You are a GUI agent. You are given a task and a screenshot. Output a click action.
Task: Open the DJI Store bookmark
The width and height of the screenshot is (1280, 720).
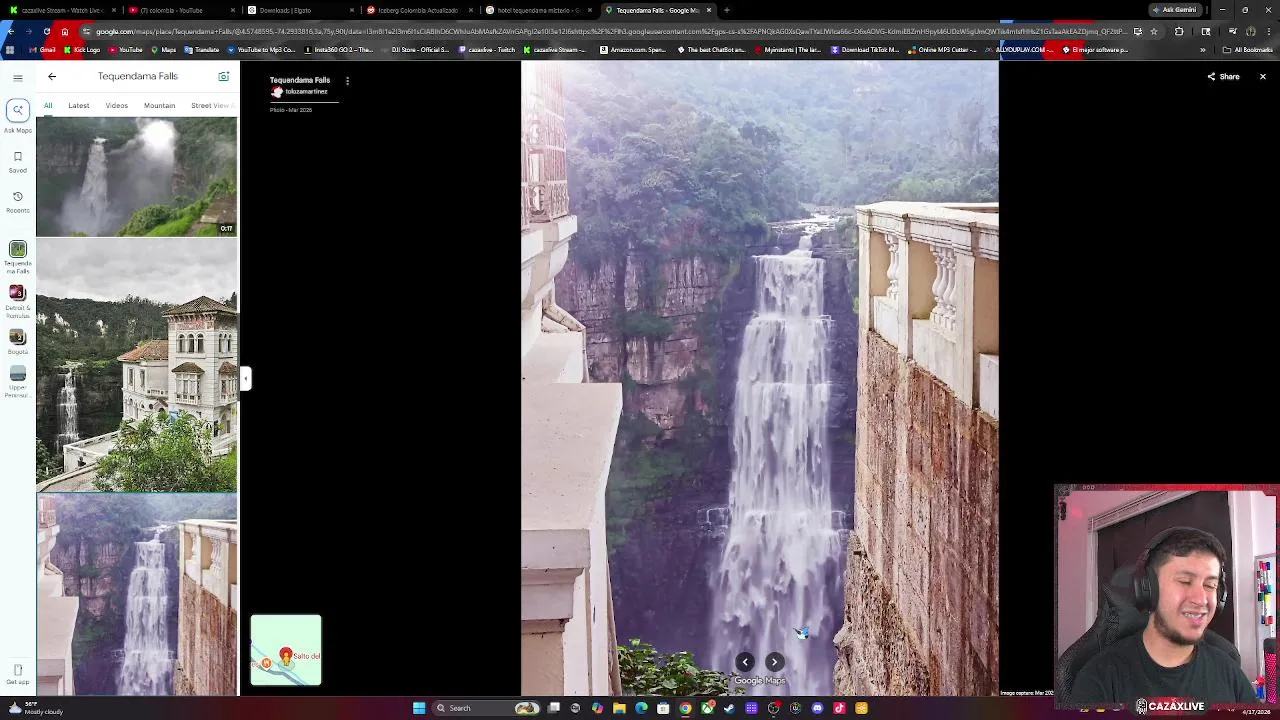415,49
